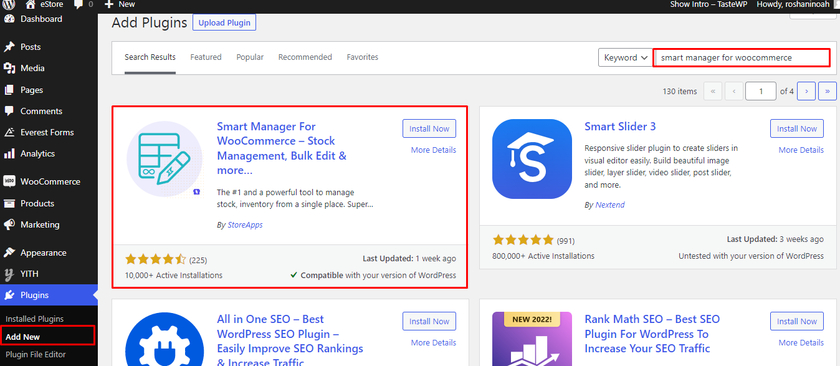Click Smart Manager plugin thumbnail icon
Screen dimensions: 840x366
click(x=164, y=159)
